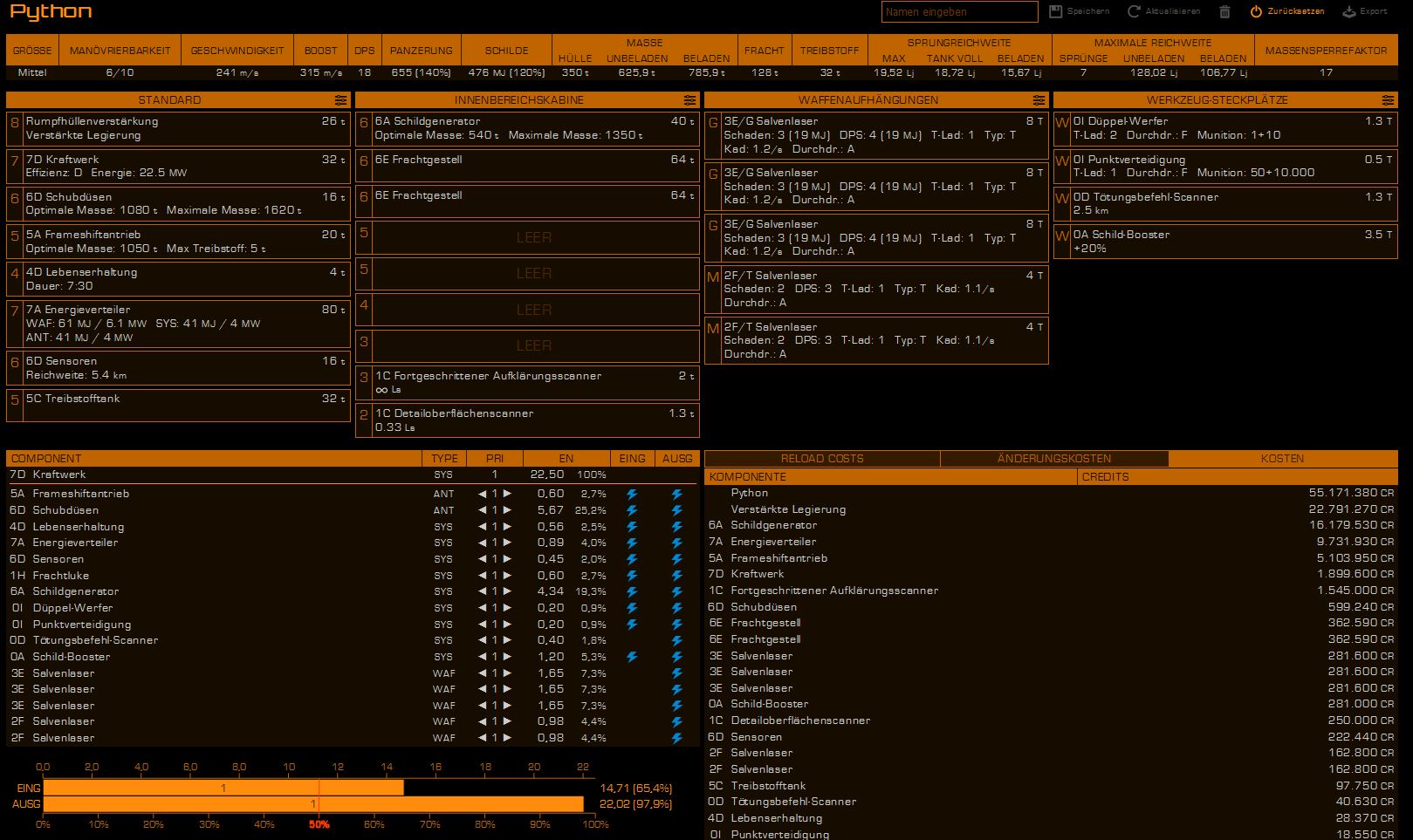Toggle Frachtluke power in EING column
Screen dimensions: 1413x840
click(x=632, y=576)
